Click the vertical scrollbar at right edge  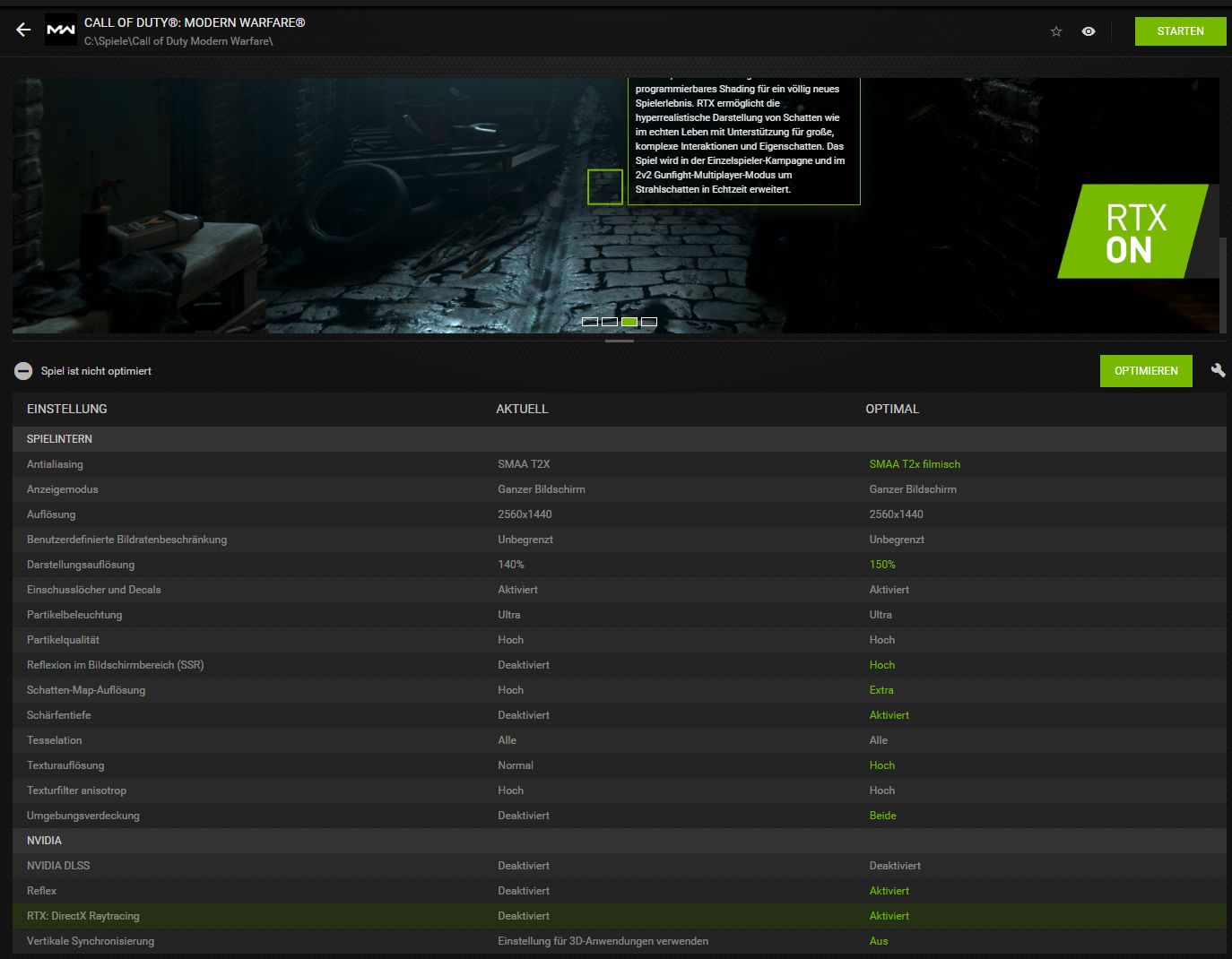[1223, 285]
